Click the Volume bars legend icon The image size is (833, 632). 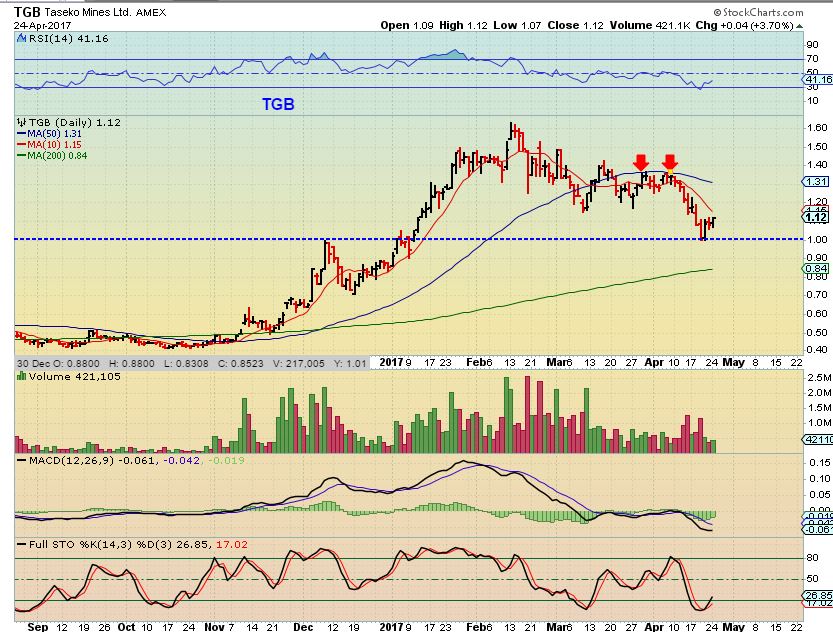click(21, 376)
